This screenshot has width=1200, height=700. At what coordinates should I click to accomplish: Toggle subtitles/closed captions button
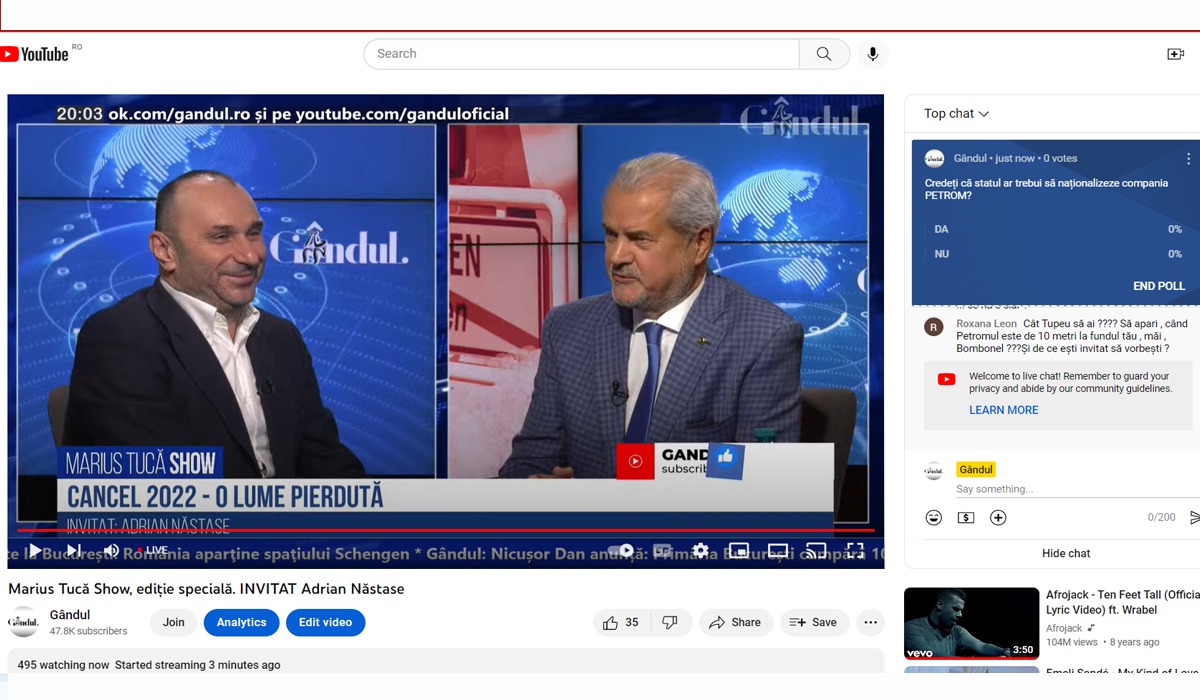(x=662, y=550)
